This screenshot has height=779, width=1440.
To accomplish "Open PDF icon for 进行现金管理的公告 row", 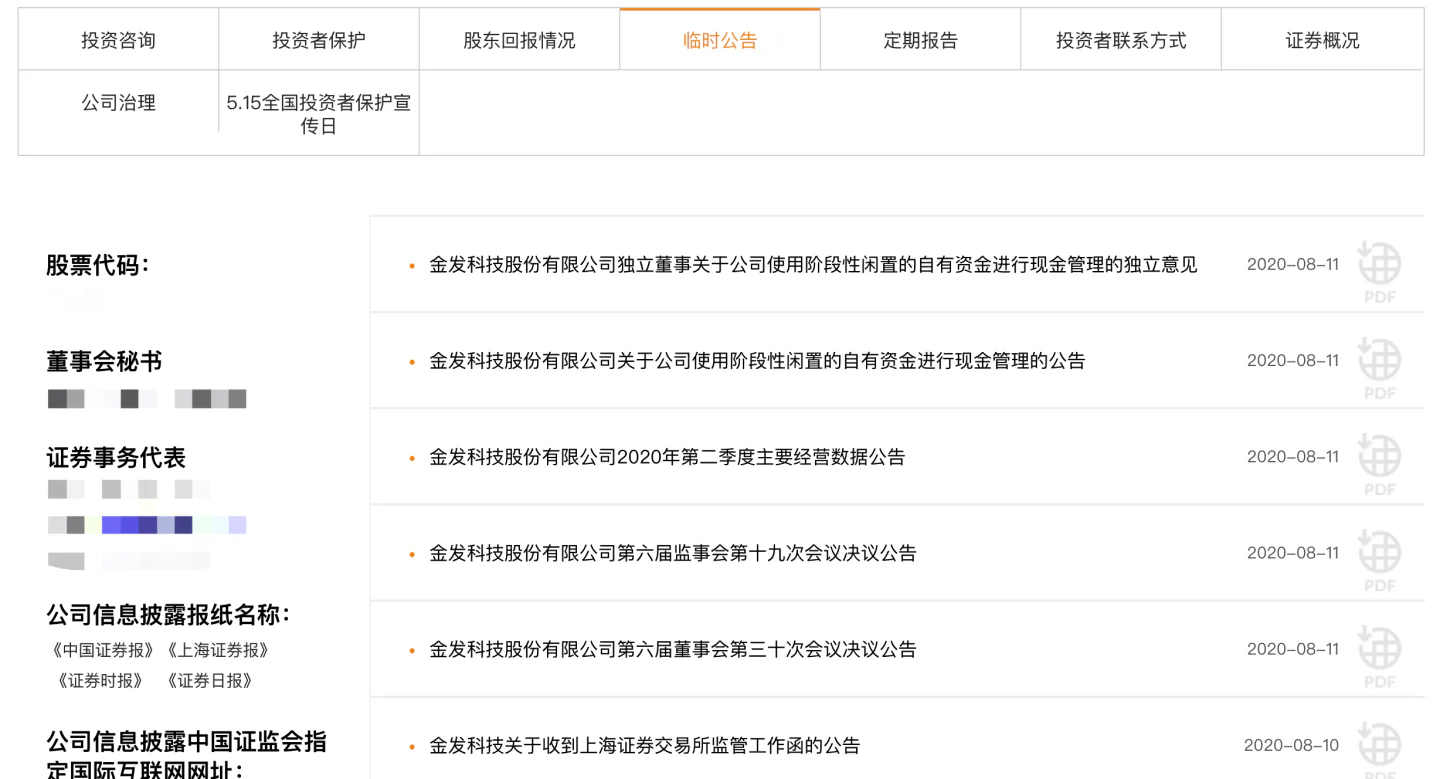I will [1379, 367].
